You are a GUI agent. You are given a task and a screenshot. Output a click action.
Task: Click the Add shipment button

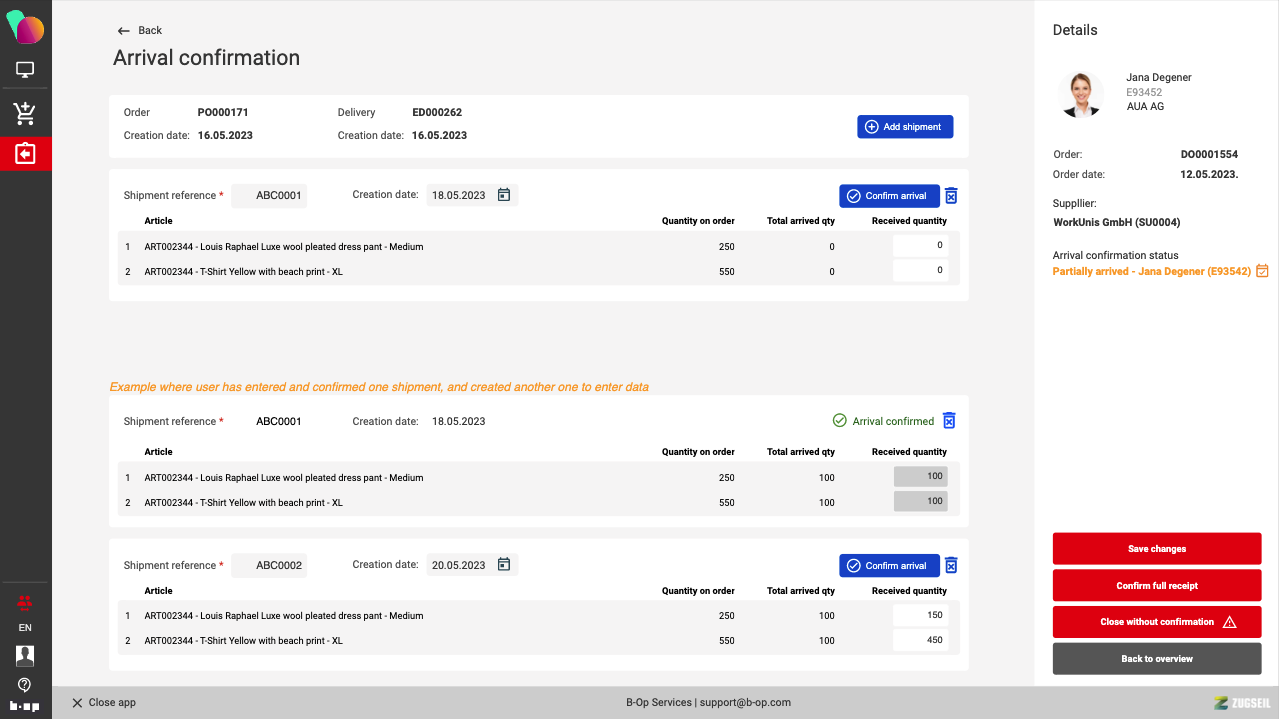coord(904,127)
